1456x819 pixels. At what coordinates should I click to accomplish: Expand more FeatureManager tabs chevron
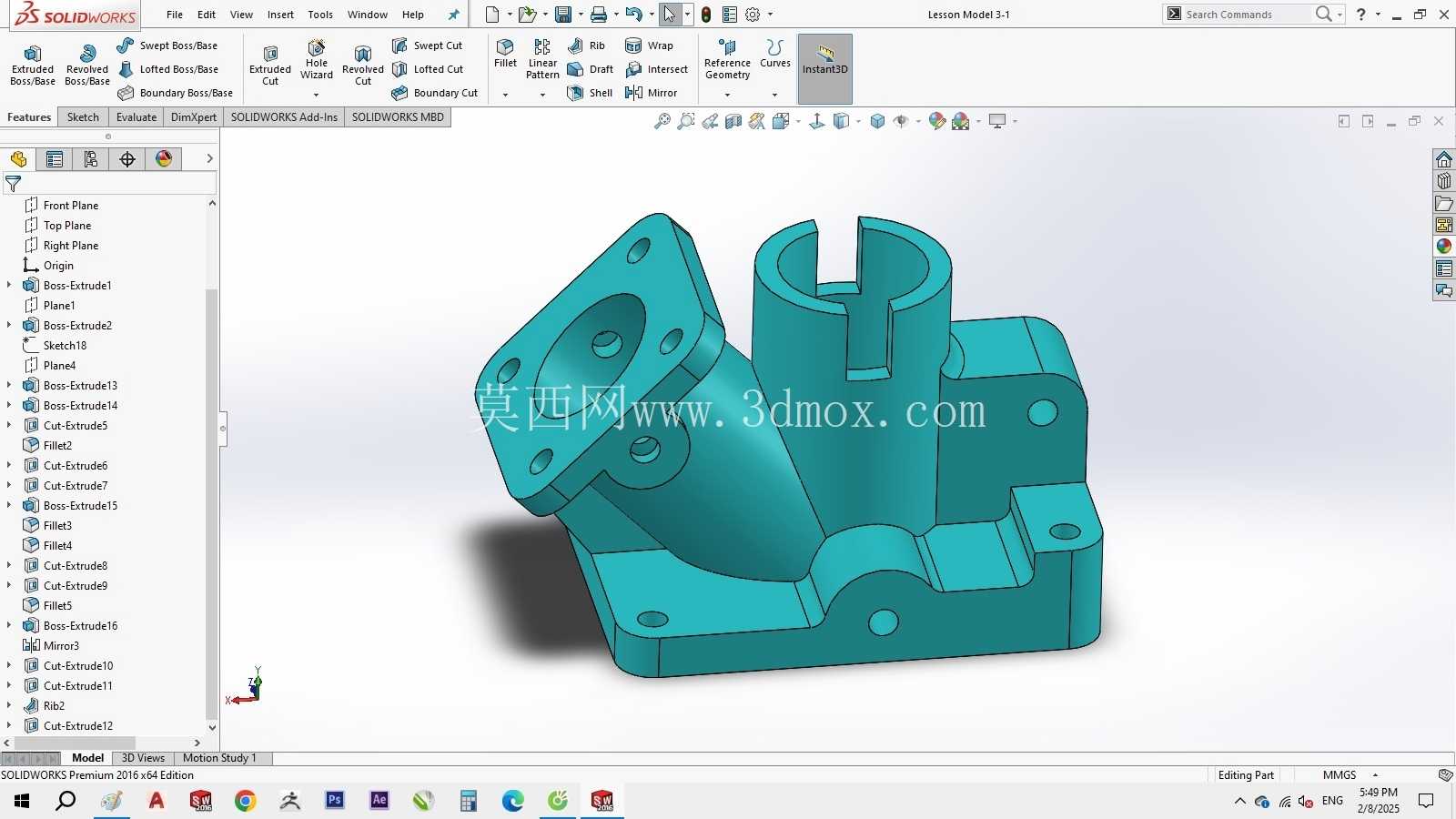[210, 158]
